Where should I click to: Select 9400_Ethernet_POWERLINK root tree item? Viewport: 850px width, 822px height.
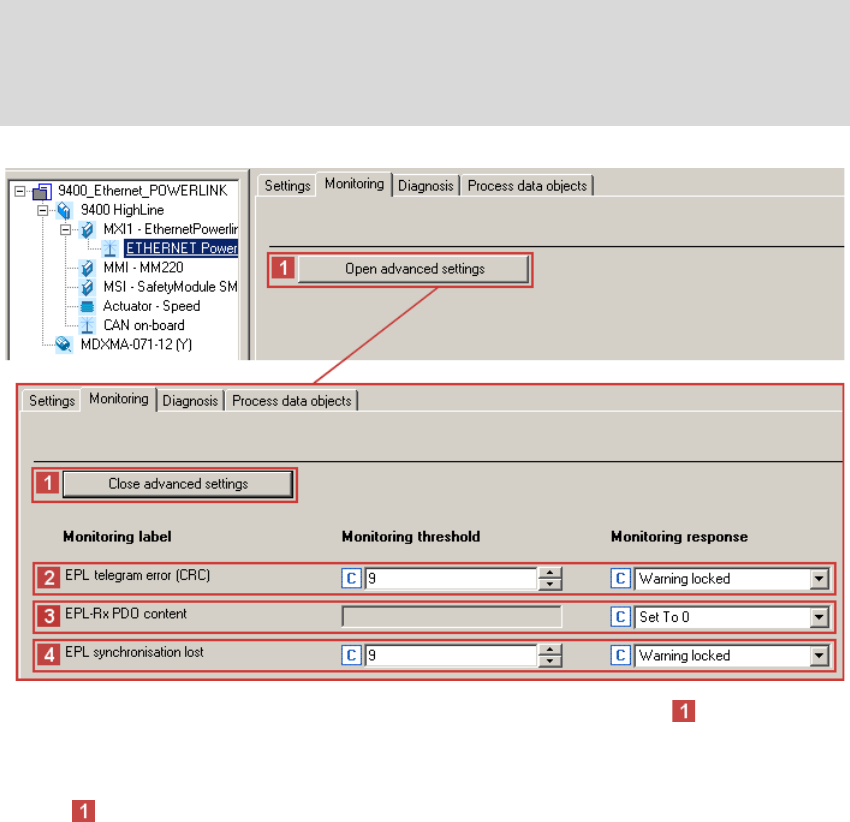pos(143,191)
